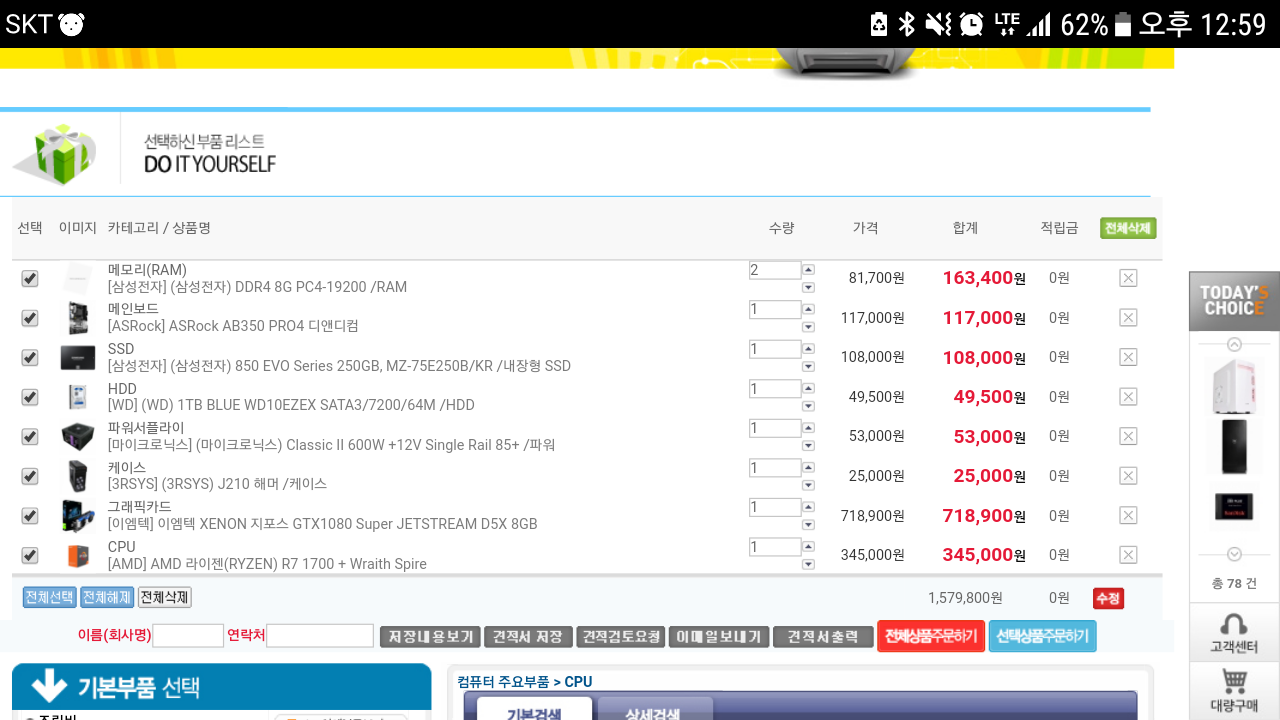This screenshot has width=1280, height=720.
Task: Open the Samsung SSD product thumbnail
Action: tap(77, 357)
